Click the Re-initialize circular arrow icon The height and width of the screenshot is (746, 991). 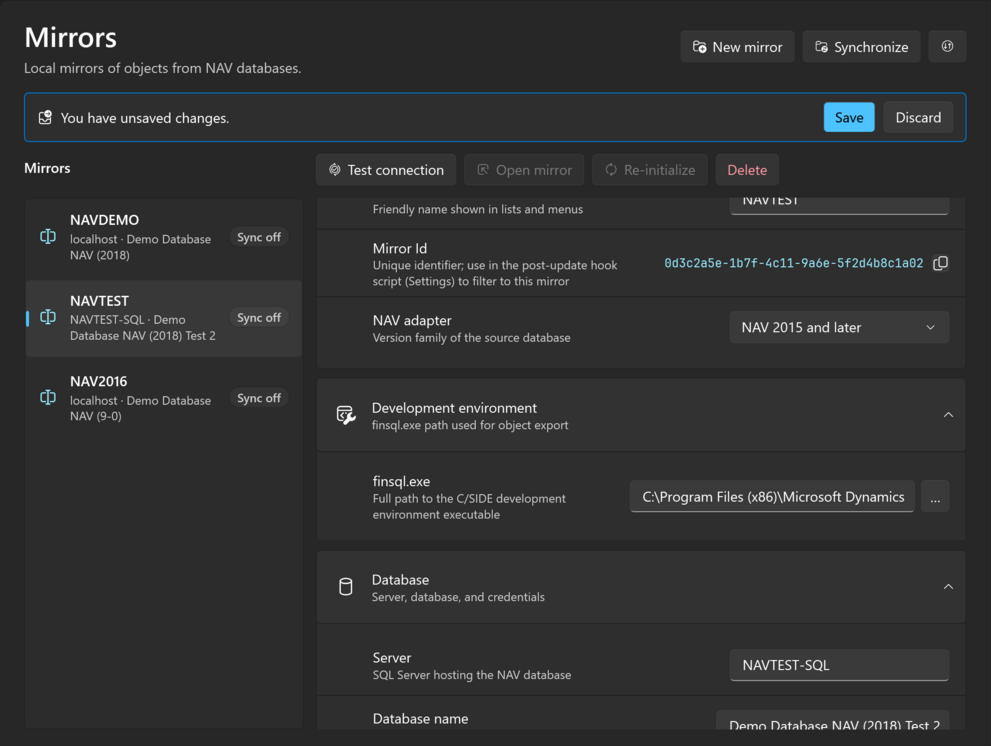click(x=611, y=169)
